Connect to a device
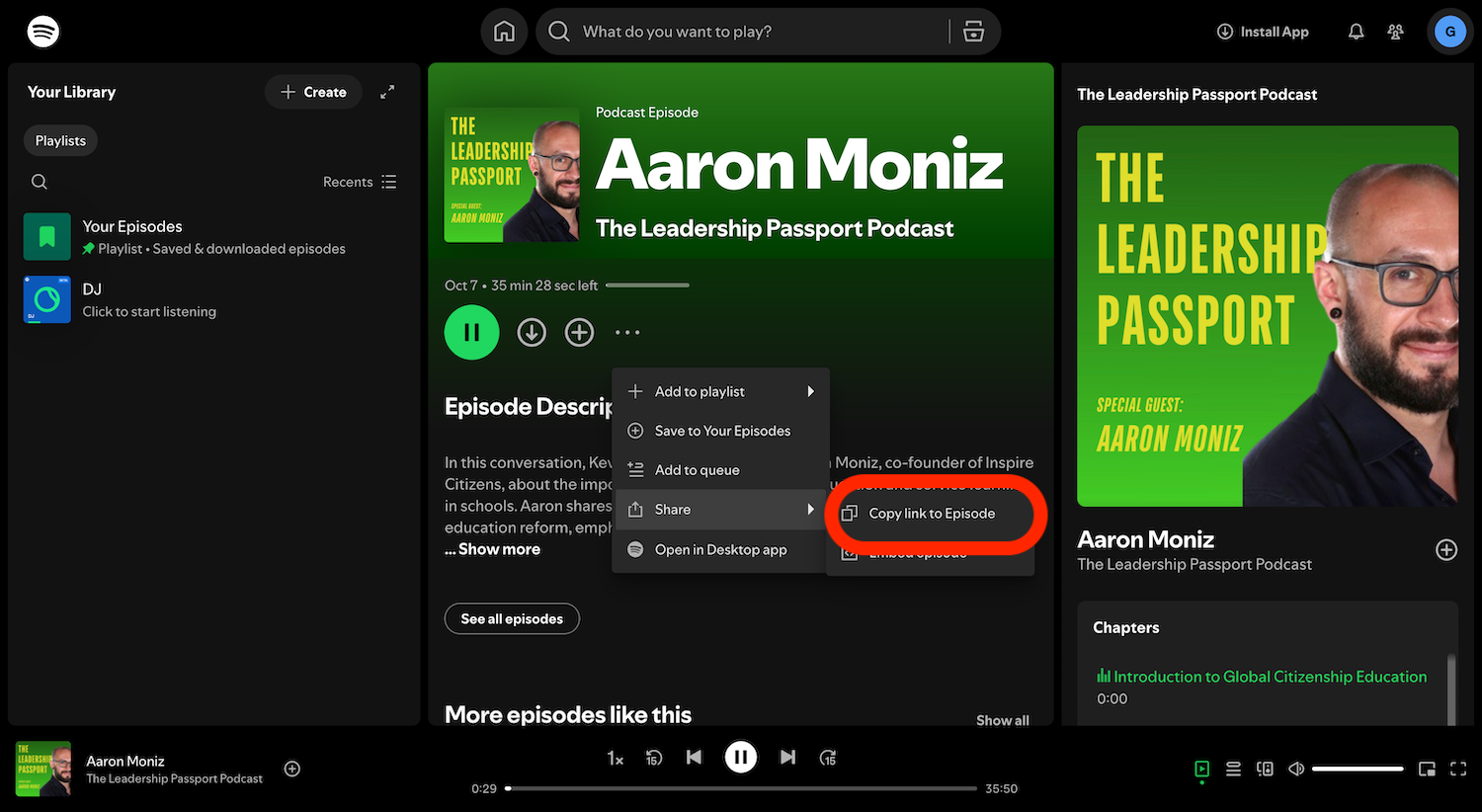 (1265, 769)
